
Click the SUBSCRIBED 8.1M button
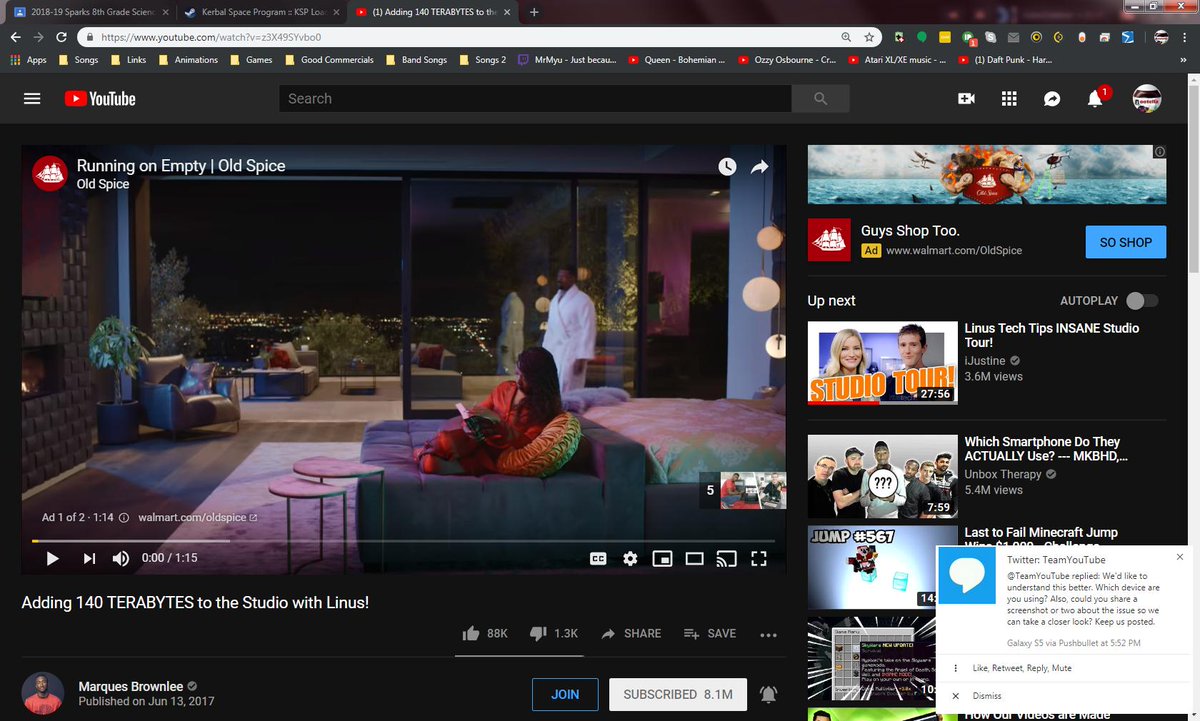678,694
